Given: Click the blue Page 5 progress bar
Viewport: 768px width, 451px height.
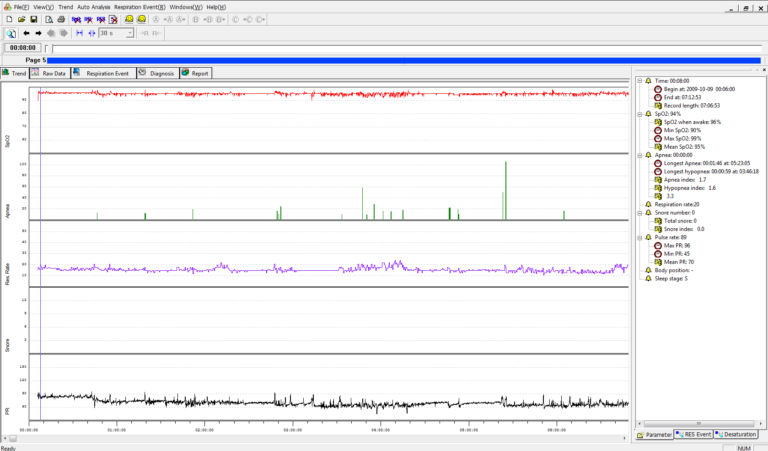Looking at the screenshot, I should 400,60.
